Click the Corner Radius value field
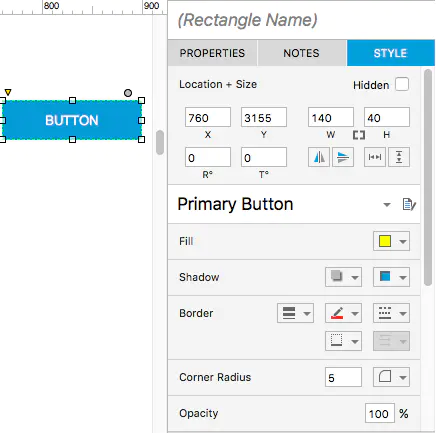This screenshot has width=436, height=433. 343,377
